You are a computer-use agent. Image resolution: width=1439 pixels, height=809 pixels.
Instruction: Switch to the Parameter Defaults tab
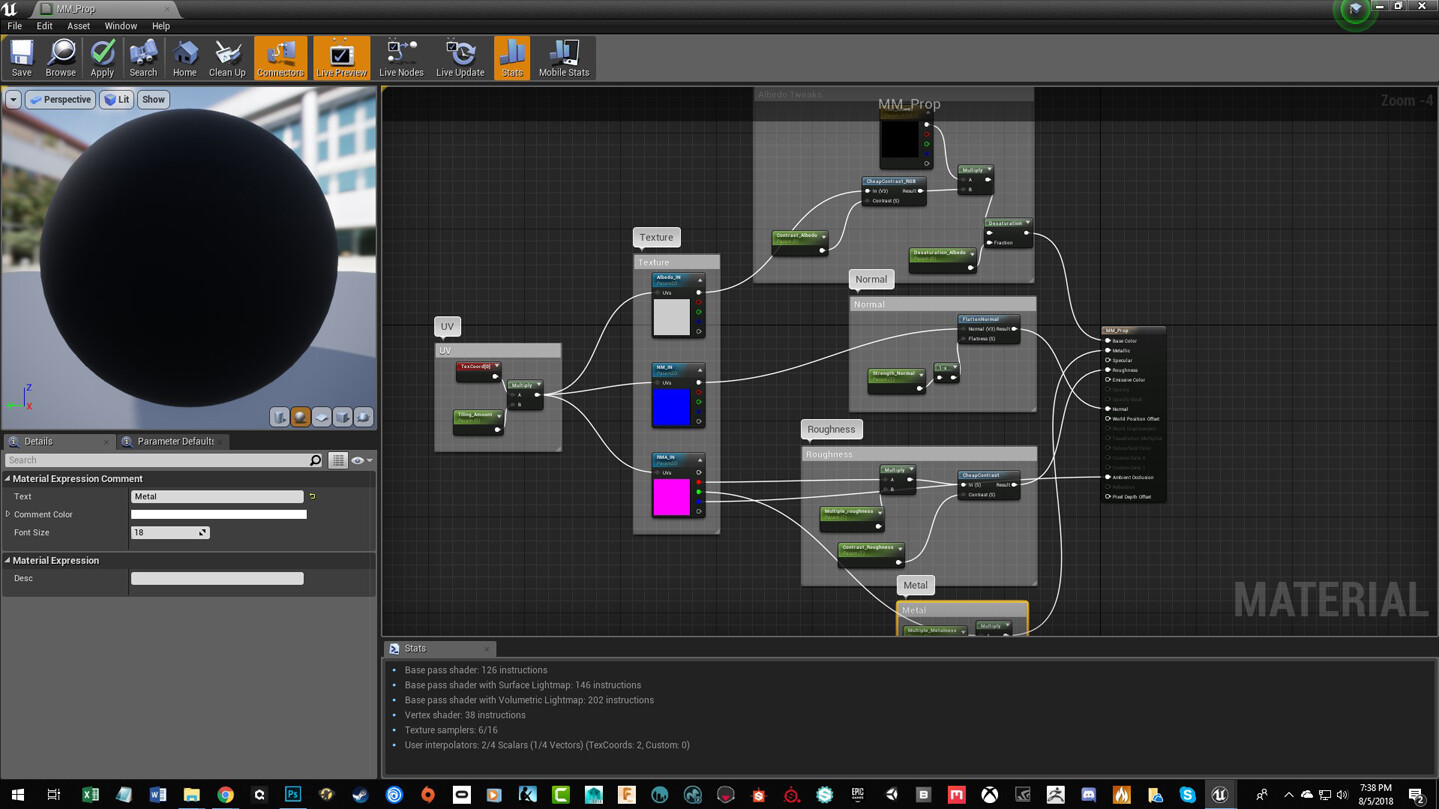click(175, 441)
